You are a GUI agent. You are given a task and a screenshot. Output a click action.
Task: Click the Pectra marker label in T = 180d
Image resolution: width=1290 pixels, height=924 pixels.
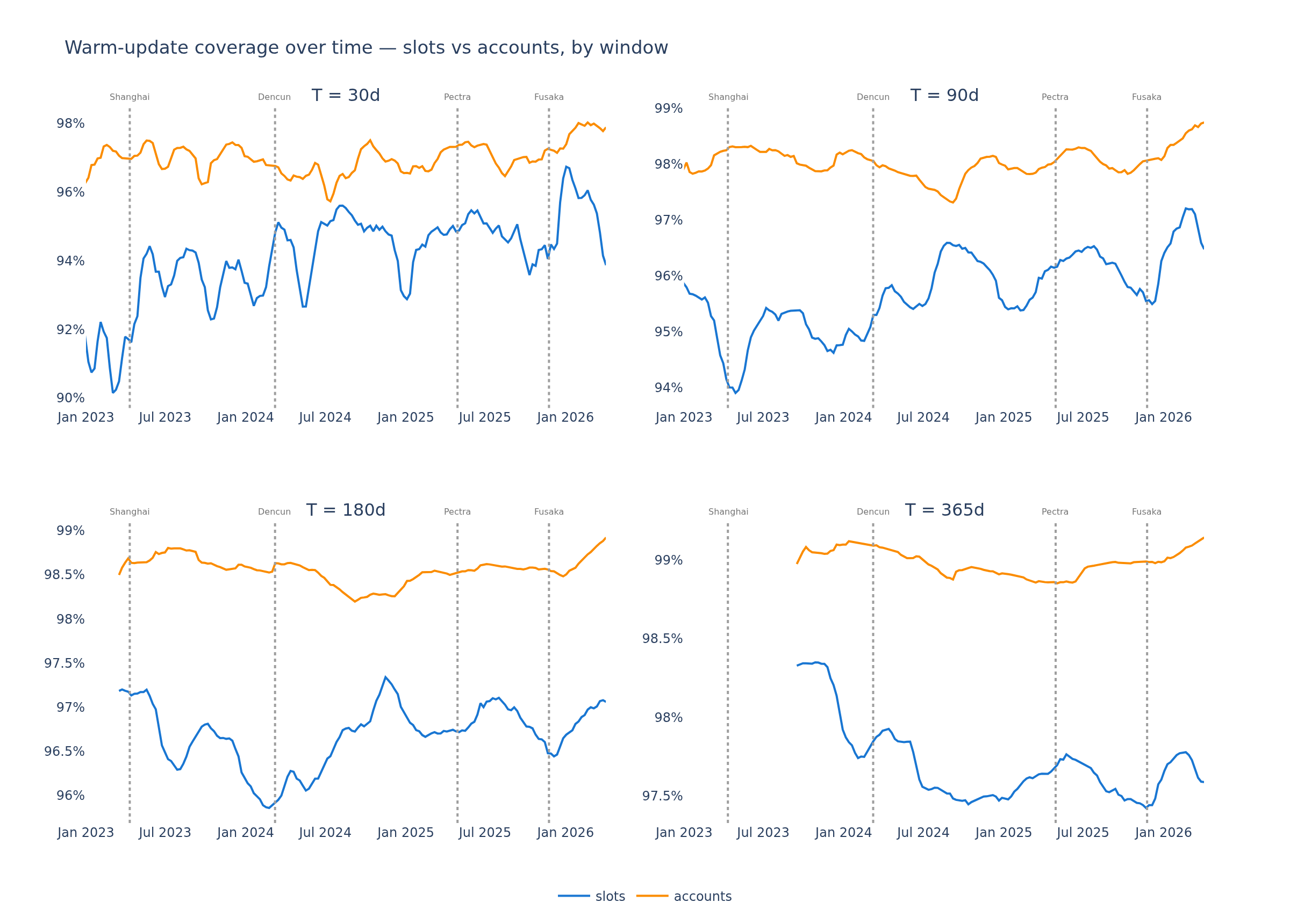coord(457,512)
